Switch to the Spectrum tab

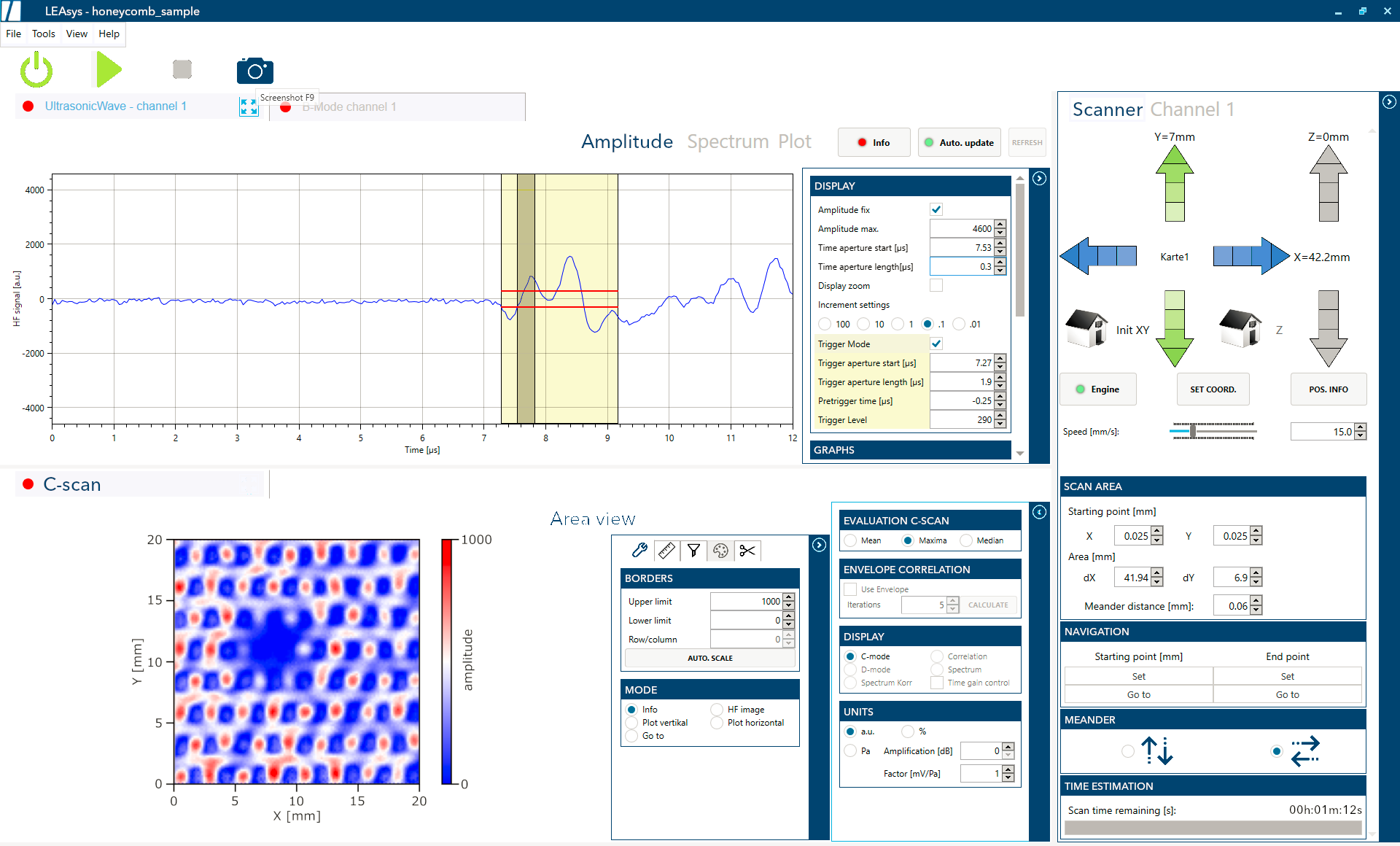pos(728,141)
